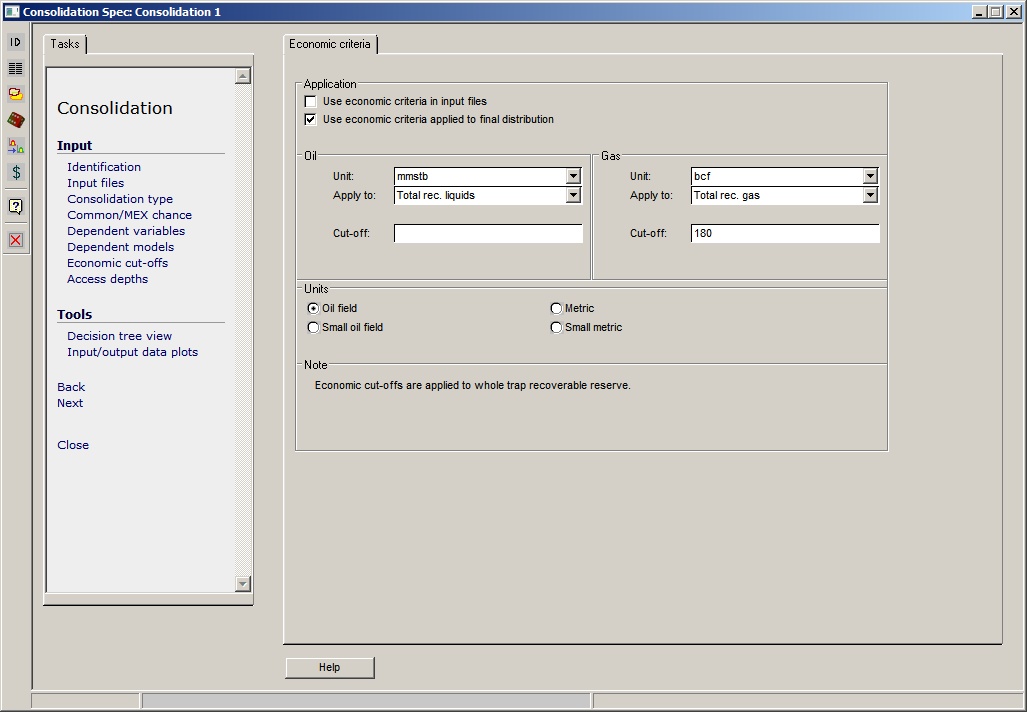Click the black lines list icon
The image size is (1027, 712).
pyautogui.click(x=15, y=68)
